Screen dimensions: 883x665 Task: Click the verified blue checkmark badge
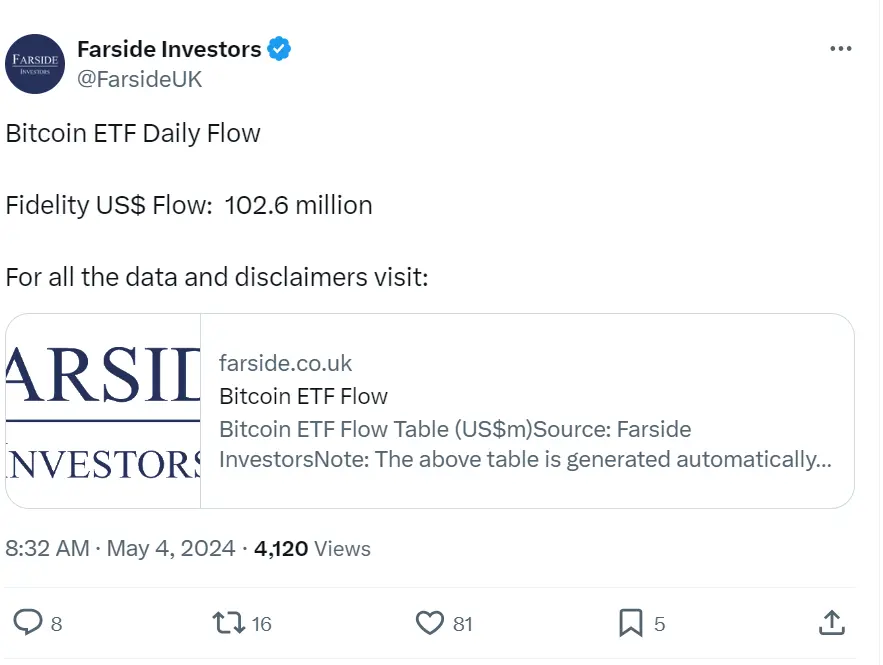tap(279, 47)
